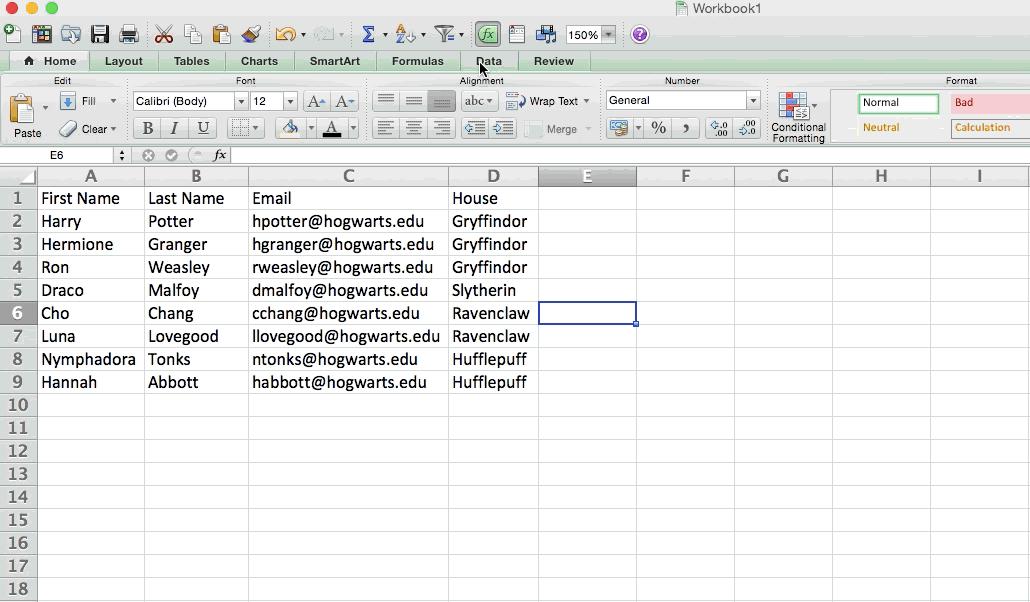This screenshot has height=602, width=1030.
Task: Click the AutoSum icon in the toolbar
Action: 369,33
